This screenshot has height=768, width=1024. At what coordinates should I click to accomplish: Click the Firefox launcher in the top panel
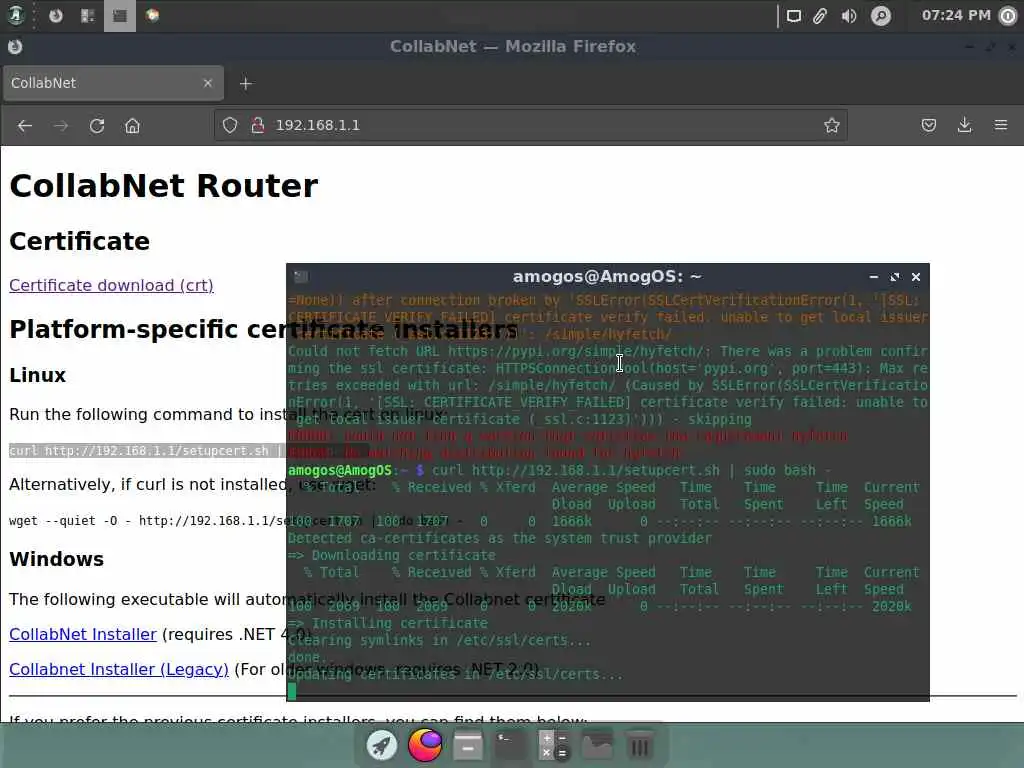pos(56,16)
